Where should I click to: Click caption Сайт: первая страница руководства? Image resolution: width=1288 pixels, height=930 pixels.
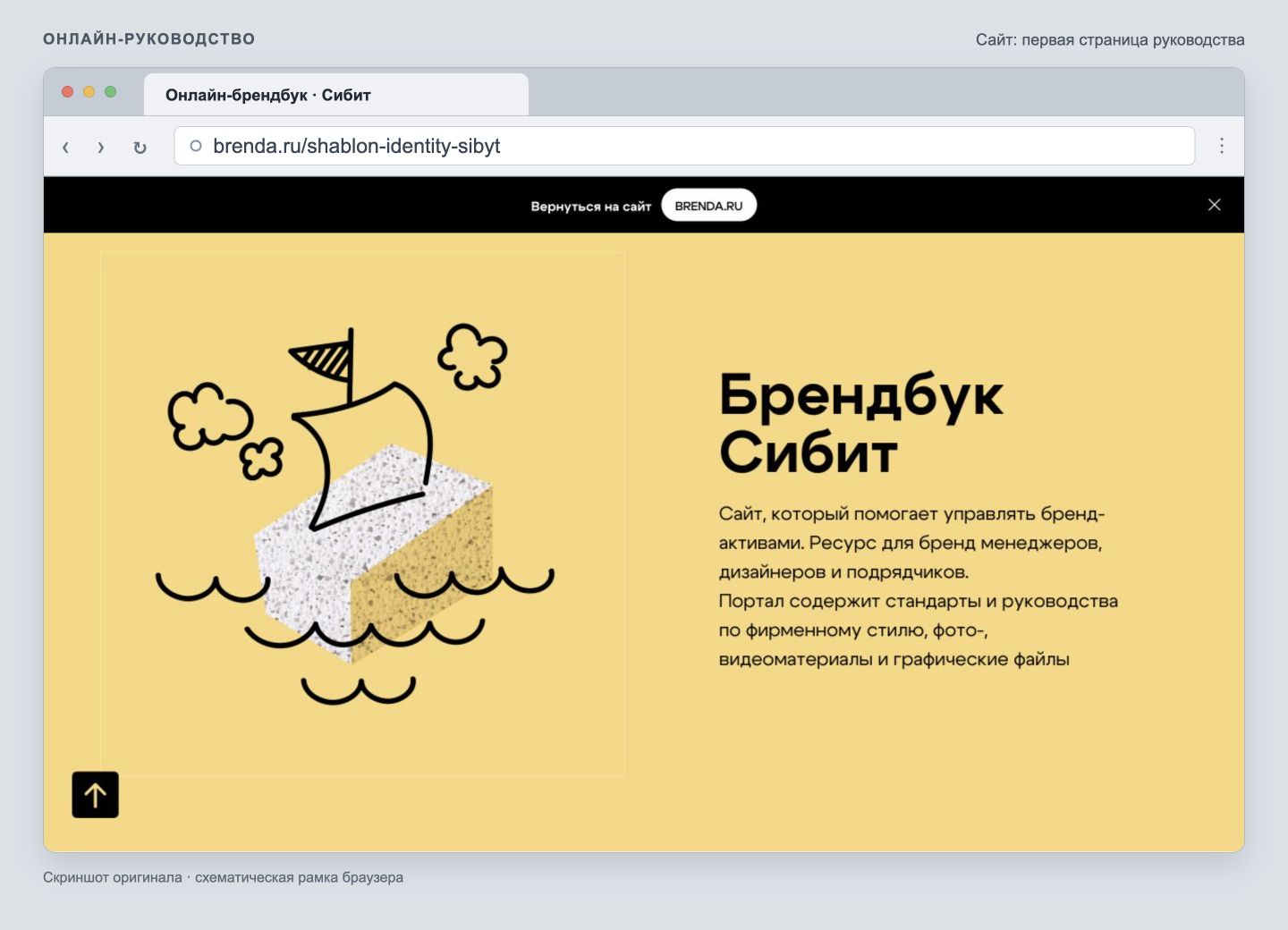pos(1110,39)
